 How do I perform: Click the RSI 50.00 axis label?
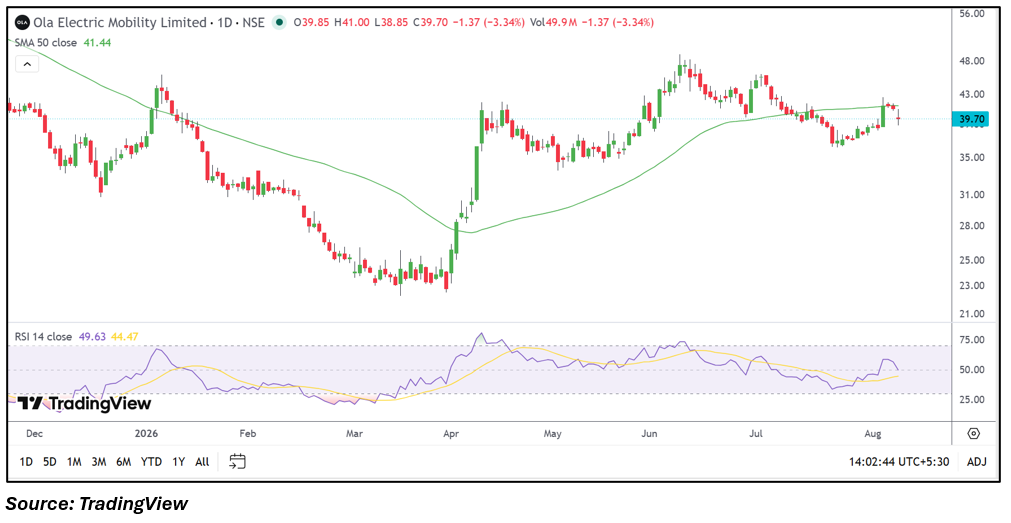(970, 370)
